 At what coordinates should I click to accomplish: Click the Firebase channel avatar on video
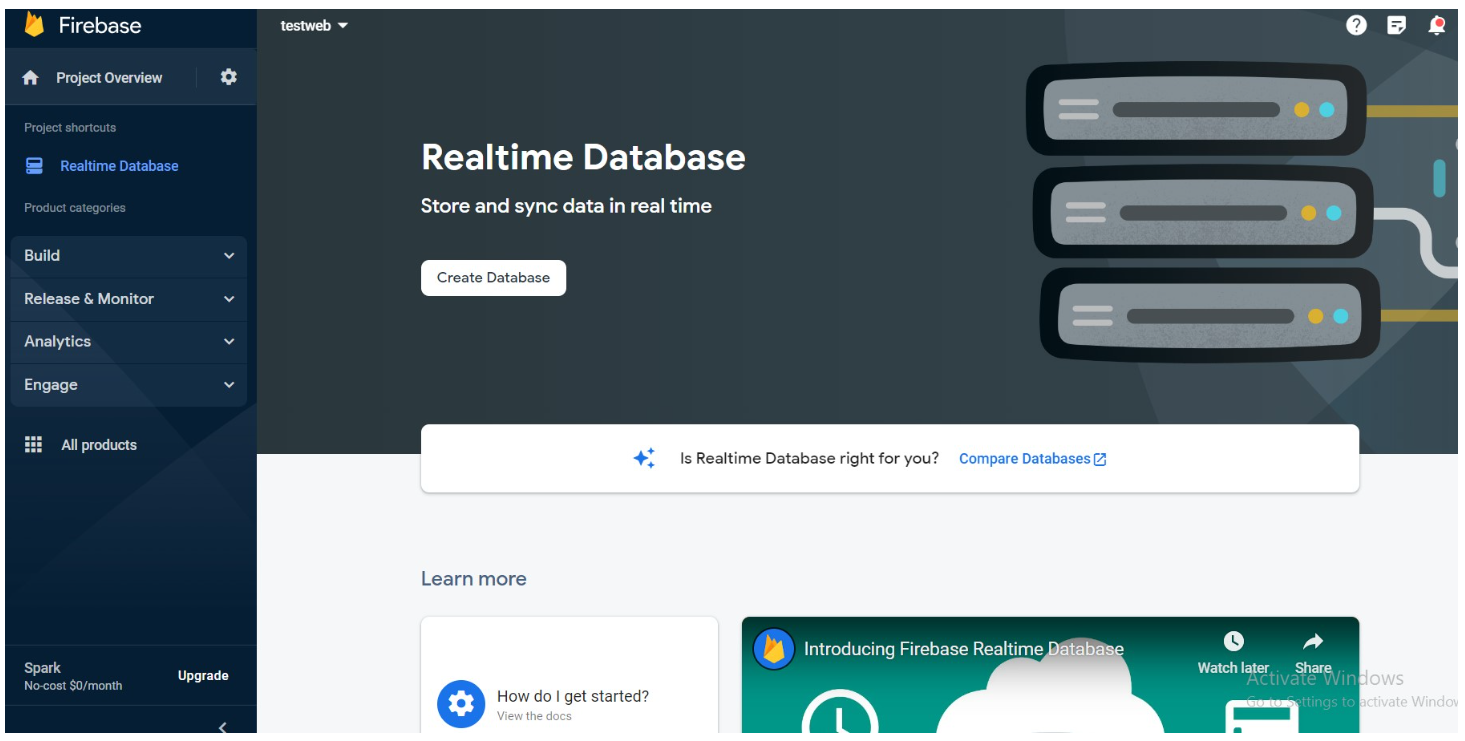point(774,649)
